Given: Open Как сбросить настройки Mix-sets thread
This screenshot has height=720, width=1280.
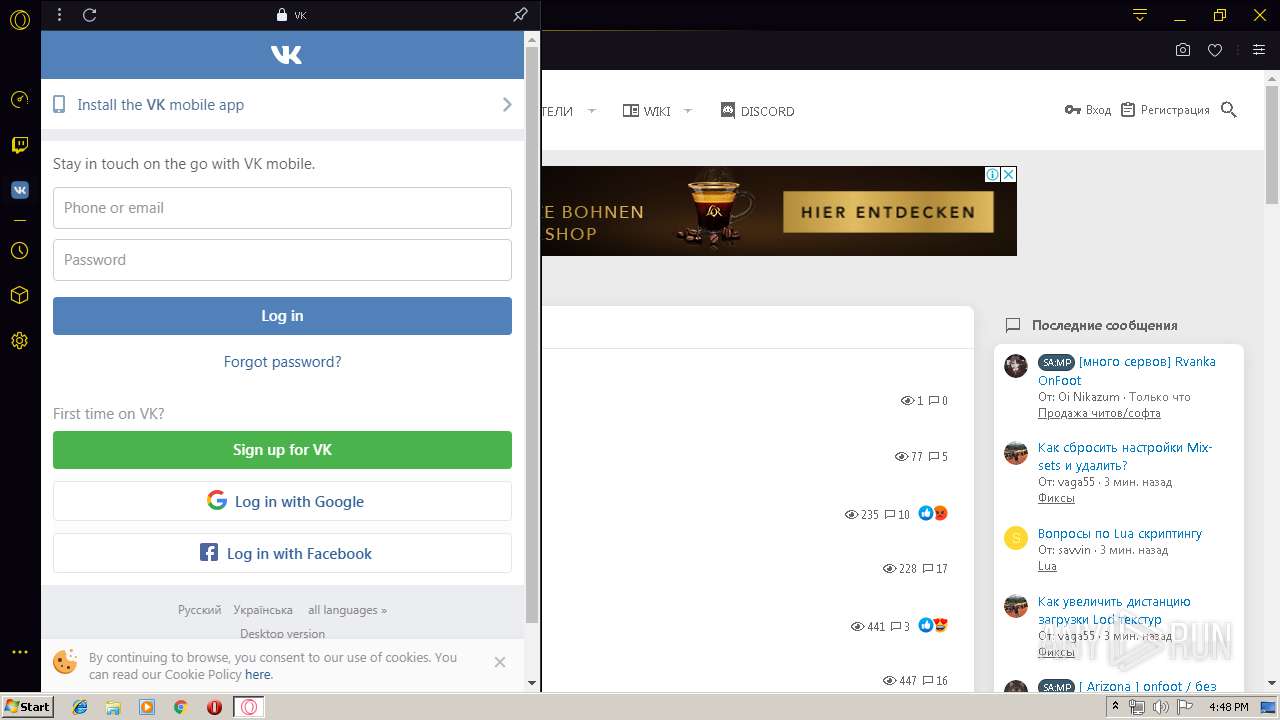Looking at the screenshot, I should [x=1125, y=456].
